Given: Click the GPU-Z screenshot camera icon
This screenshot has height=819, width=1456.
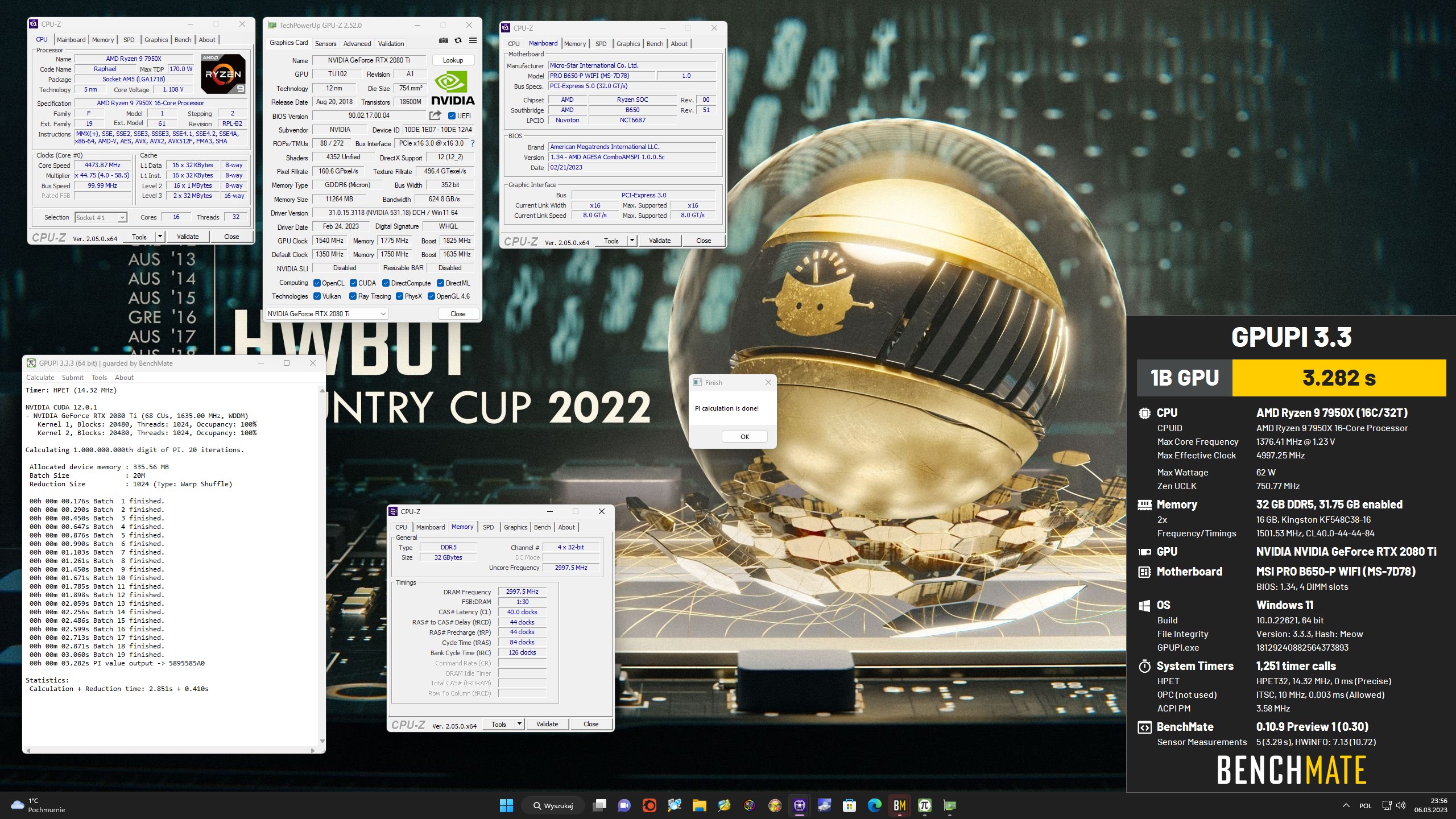Looking at the screenshot, I should point(444,40).
